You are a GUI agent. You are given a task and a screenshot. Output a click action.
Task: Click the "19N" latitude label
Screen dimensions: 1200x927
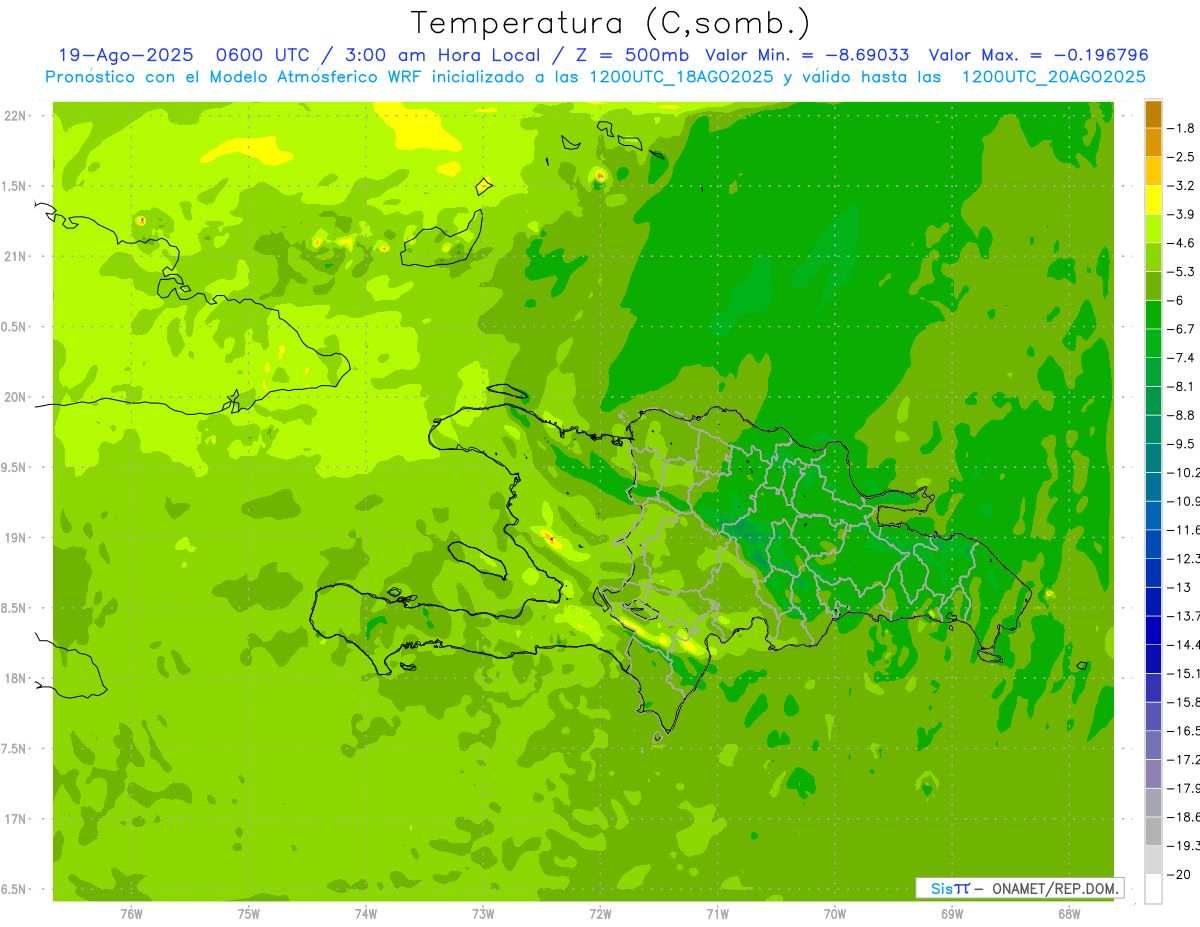[14, 538]
